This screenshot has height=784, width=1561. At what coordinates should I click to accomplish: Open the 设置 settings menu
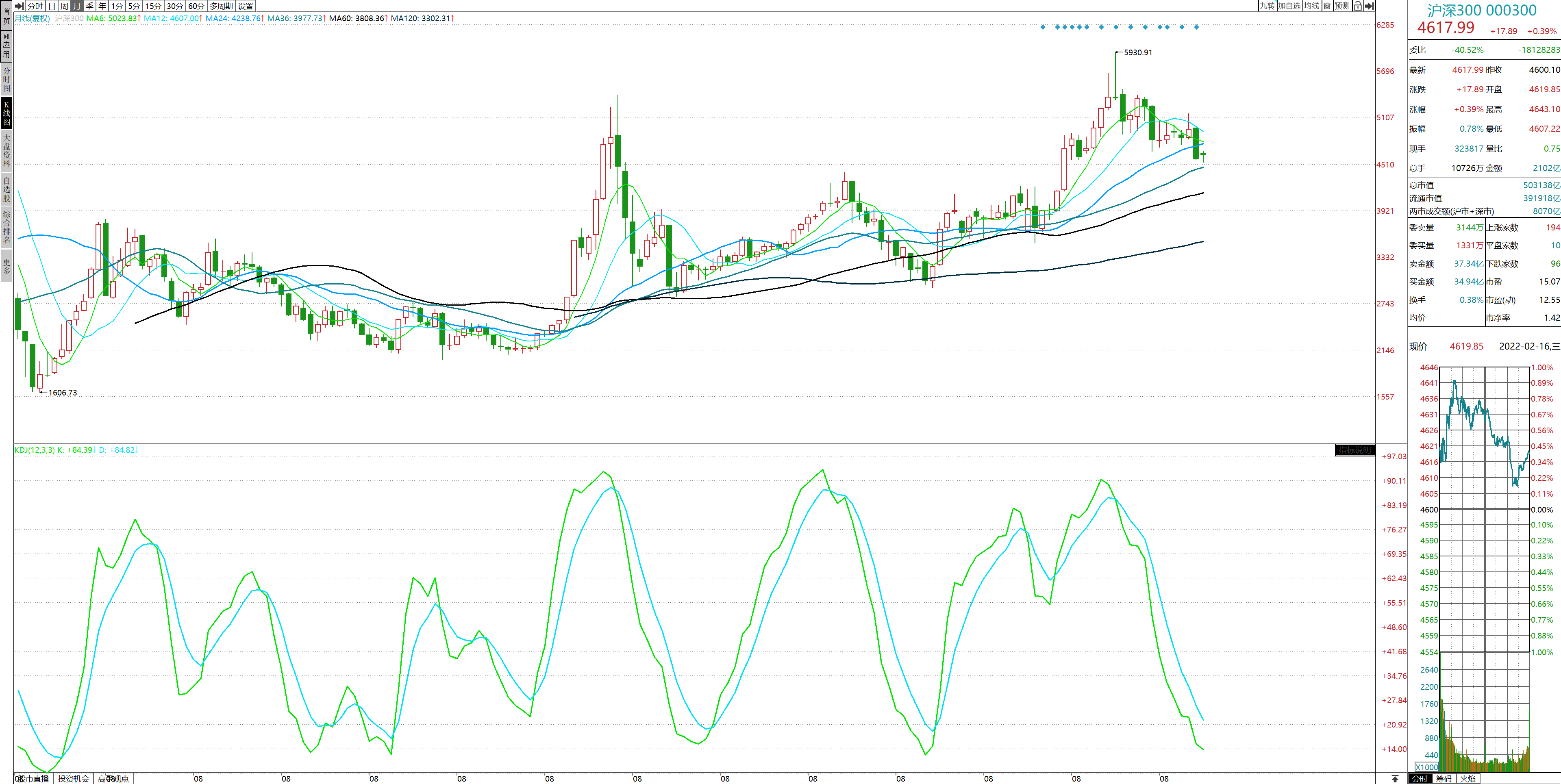click(x=246, y=6)
